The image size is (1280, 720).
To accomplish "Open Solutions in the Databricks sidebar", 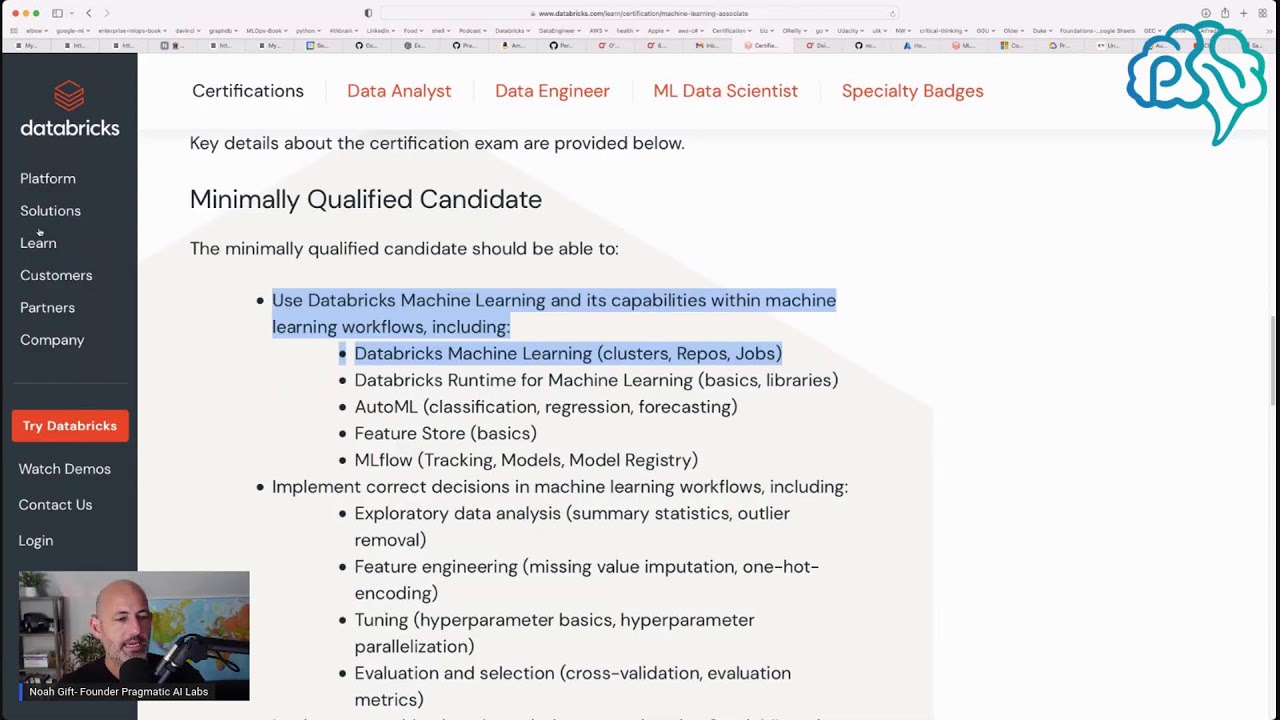I will (x=50, y=211).
